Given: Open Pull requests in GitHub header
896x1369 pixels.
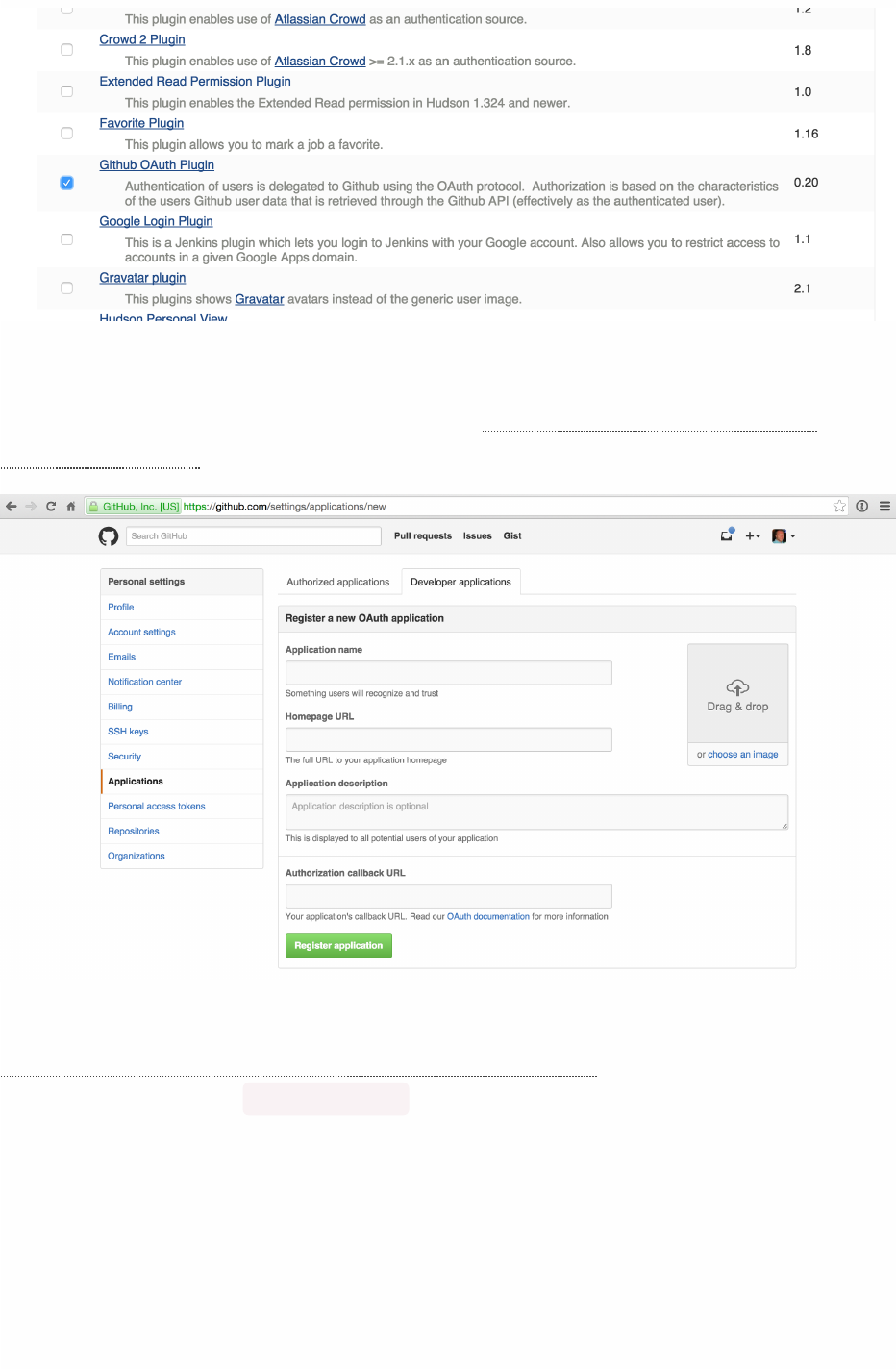Looking at the screenshot, I should click(423, 536).
